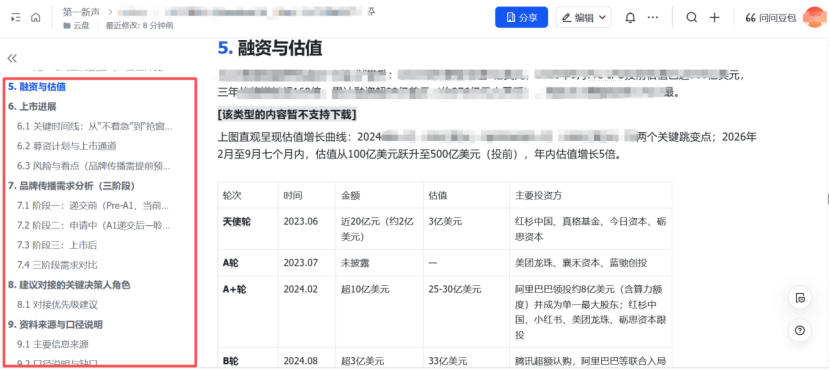Click the 25-30亿美元 valuation cell
Image resolution: width=830 pixels, height=371 pixels.
pos(466,312)
